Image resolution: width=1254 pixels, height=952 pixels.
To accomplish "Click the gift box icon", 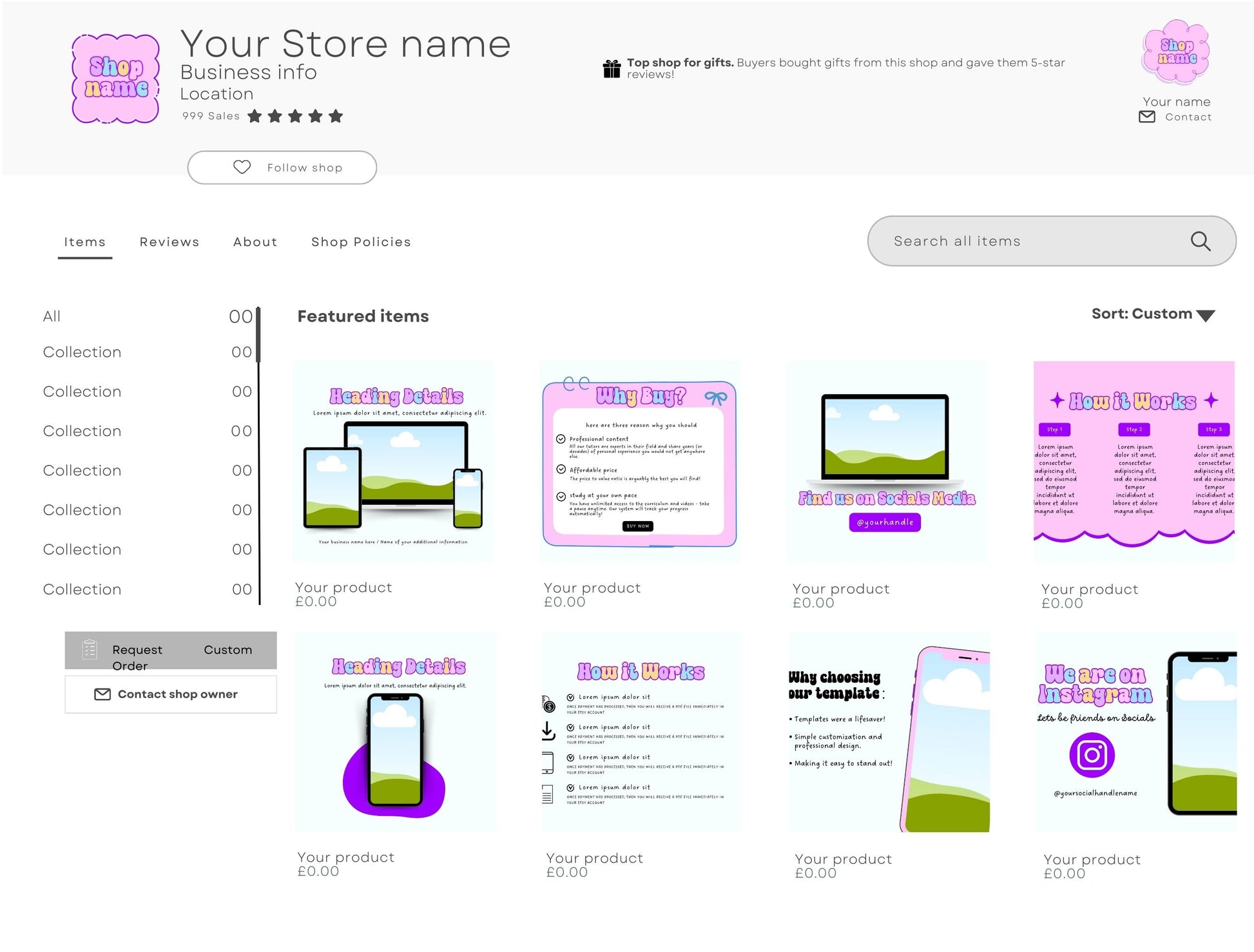I will tap(611, 68).
